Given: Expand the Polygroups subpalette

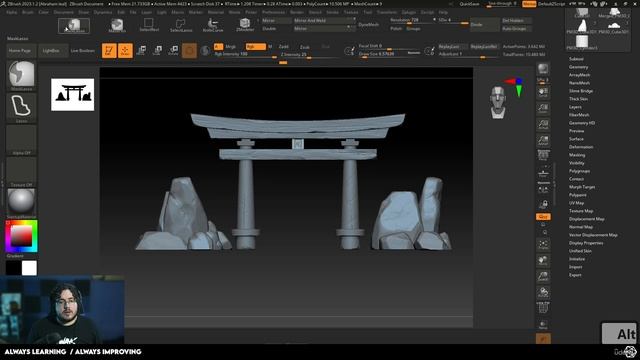Looking at the screenshot, I should click(579, 171).
